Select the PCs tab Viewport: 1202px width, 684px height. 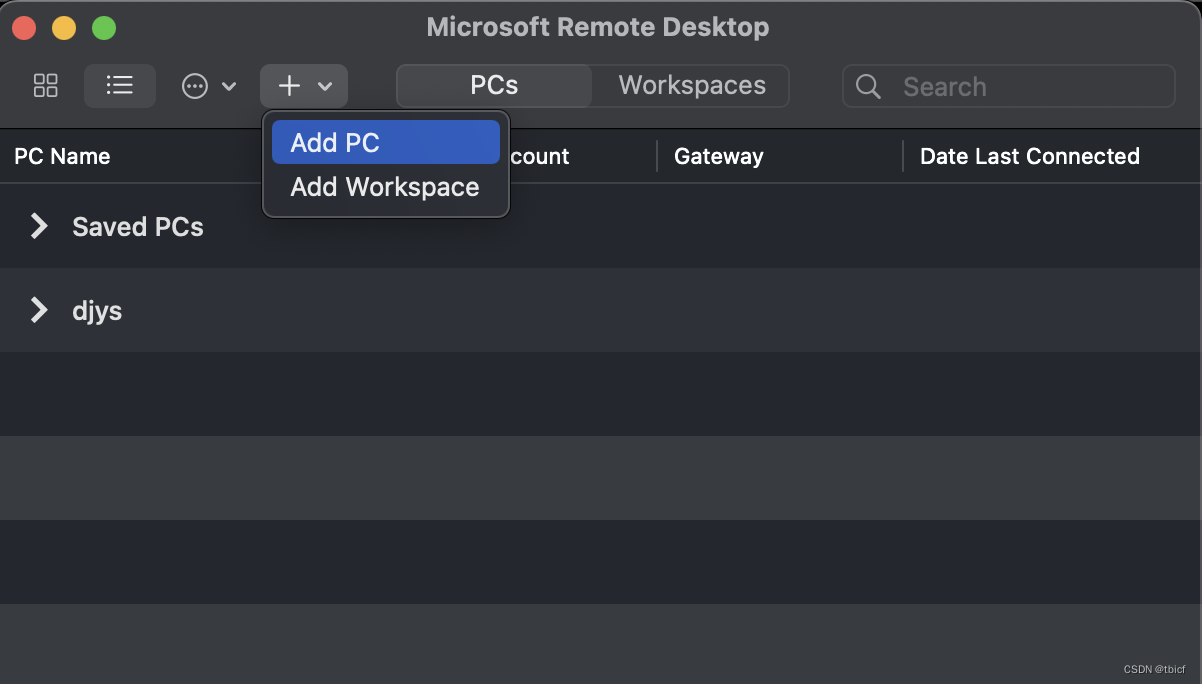[x=494, y=86]
